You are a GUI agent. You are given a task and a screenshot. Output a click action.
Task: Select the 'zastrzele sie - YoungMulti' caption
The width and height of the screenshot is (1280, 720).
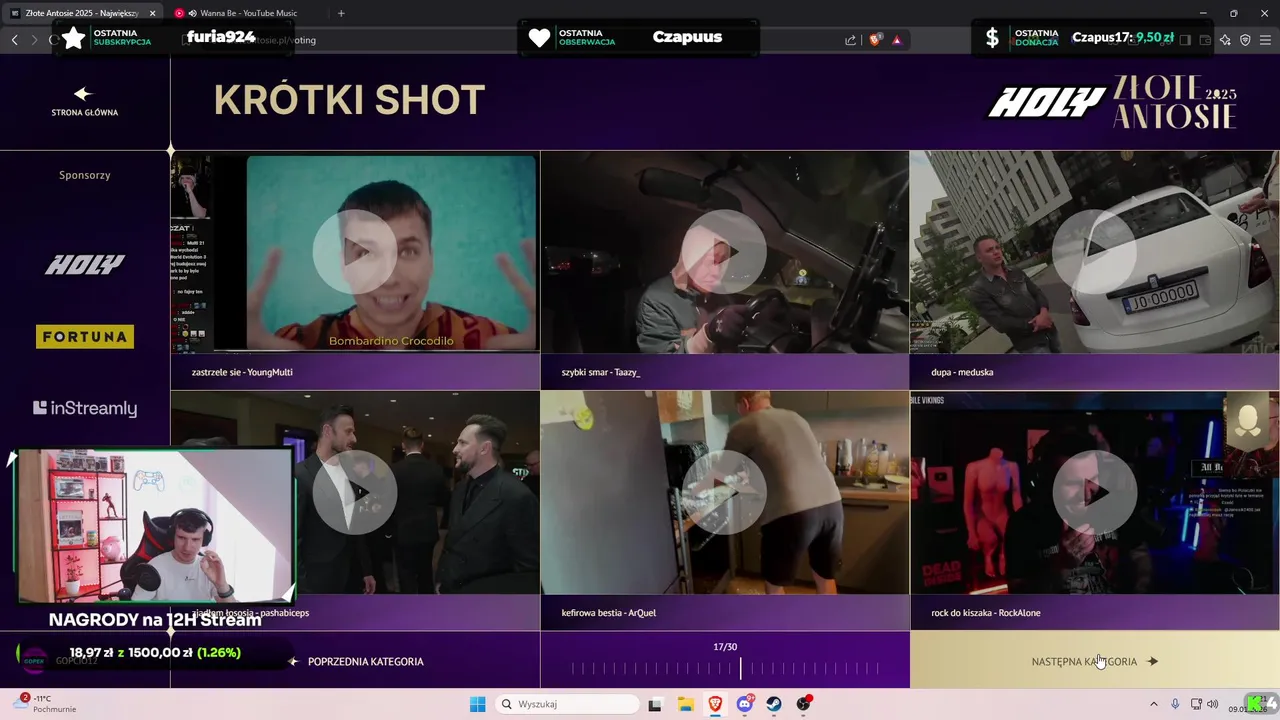click(x=242, y=372)
